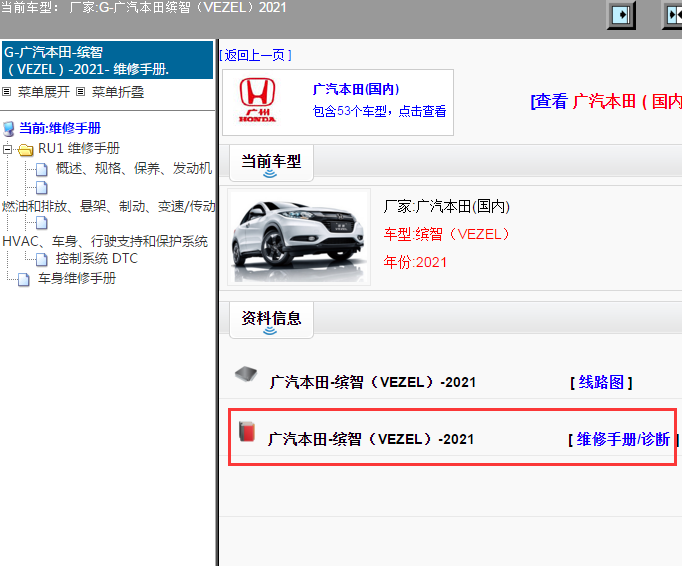The height and width of the screenshot is (566, 682).
Task: Click the right-arrow panel button at top
Action: point(621,15)
